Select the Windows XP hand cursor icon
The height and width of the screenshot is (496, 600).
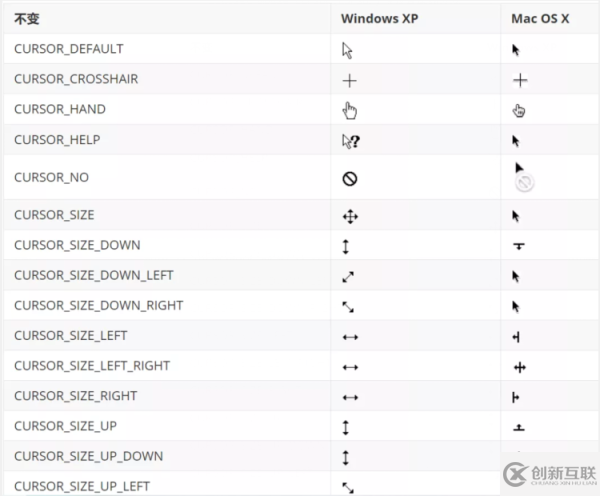click(349, 111)
